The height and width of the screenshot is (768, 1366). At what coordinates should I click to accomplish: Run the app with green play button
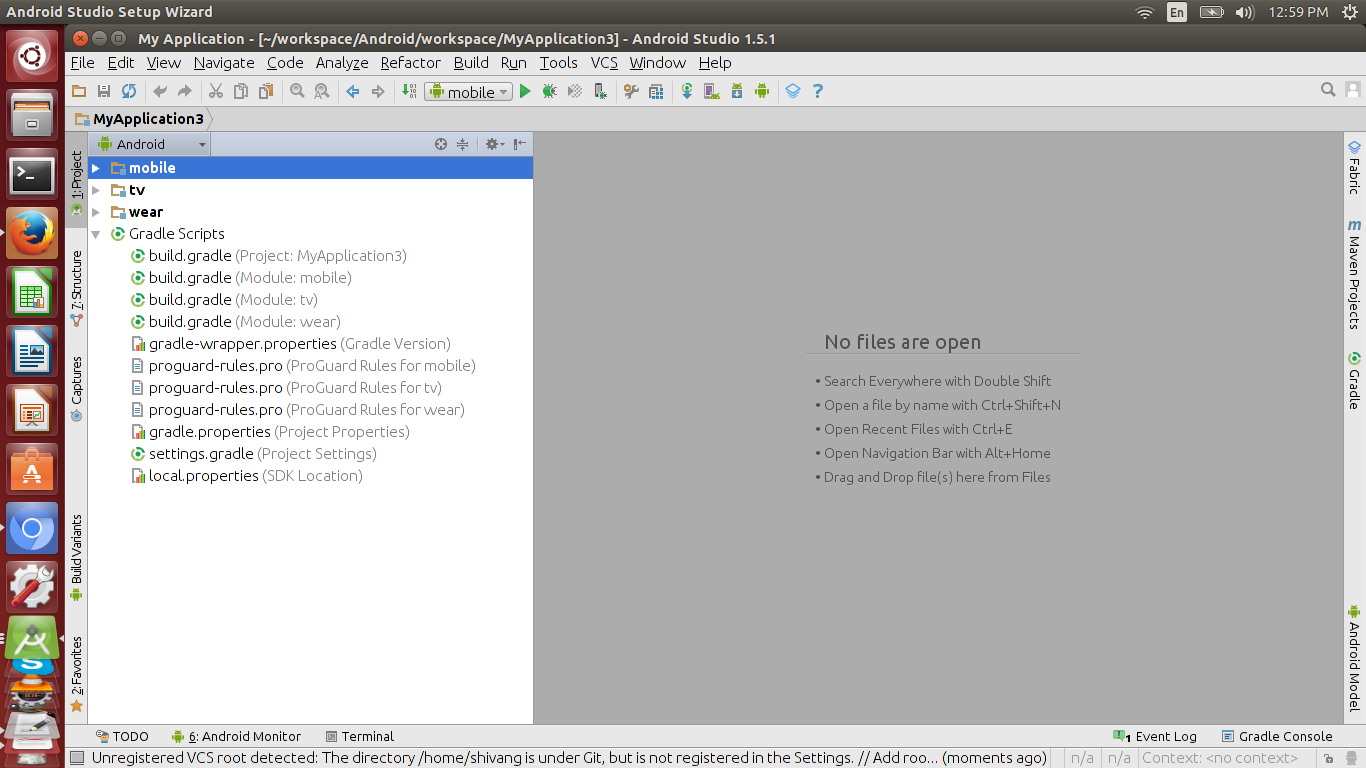coord(525,91)
